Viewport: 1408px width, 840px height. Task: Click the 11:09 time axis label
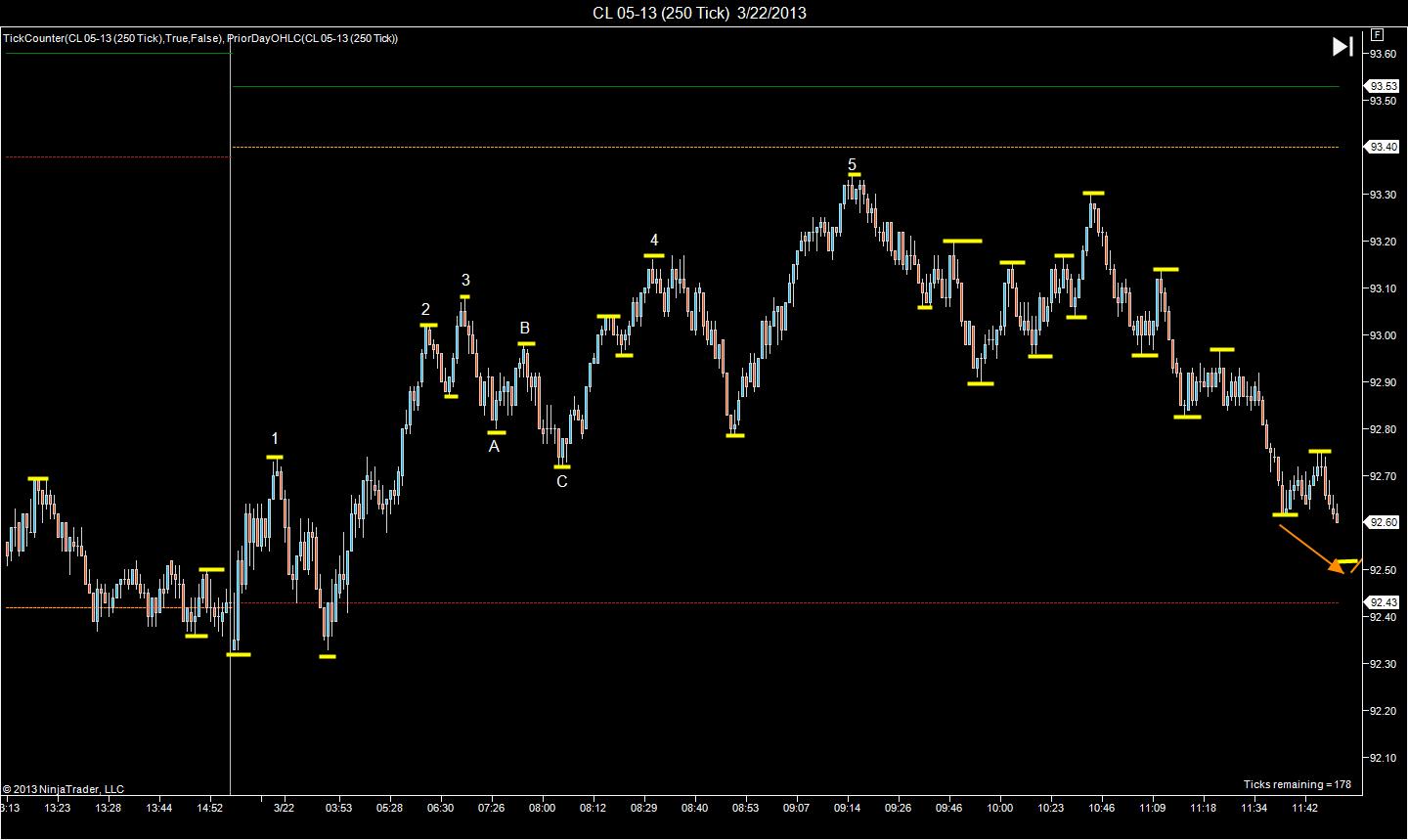[x=1152, y=808]
